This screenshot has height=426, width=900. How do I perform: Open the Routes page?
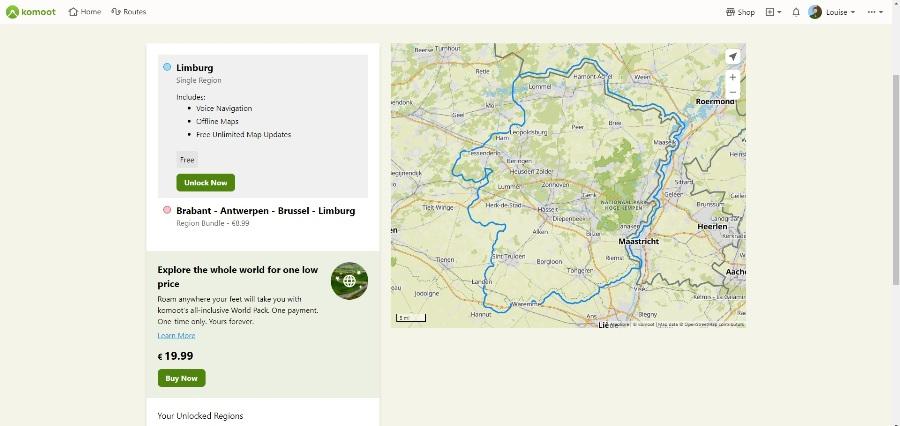[x=129, y=12]
